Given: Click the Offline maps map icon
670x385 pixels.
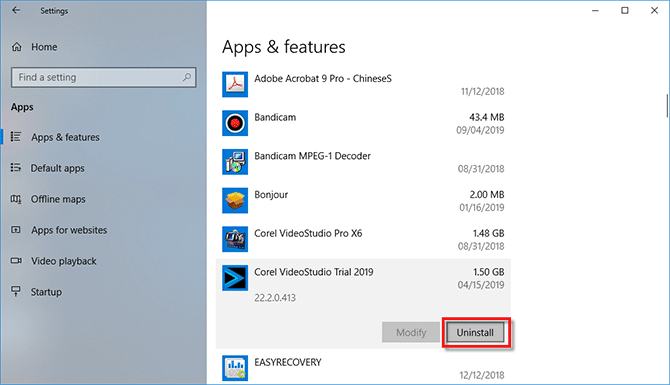Looking at the screenshot, I should (x=16, y=199).
